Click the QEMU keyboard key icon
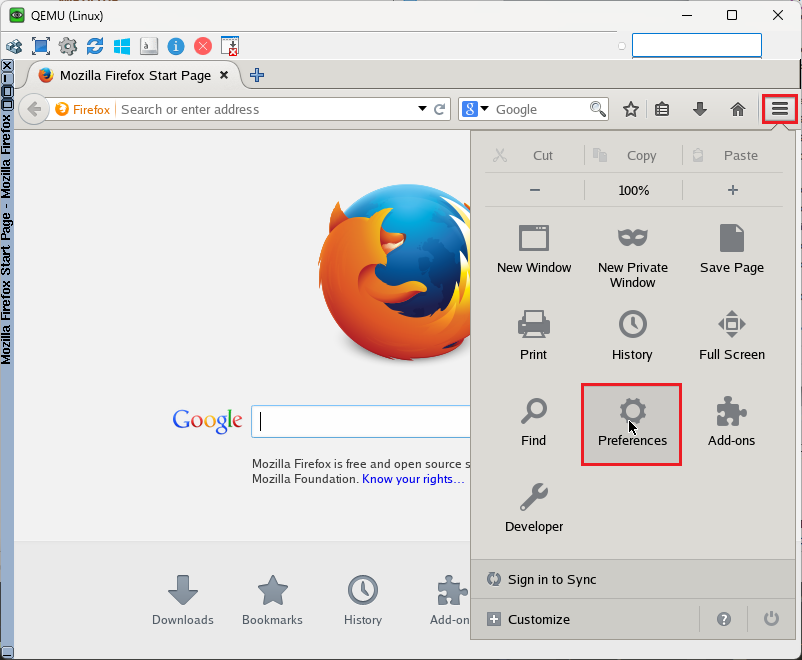802x660 pixels. [149, 46]
